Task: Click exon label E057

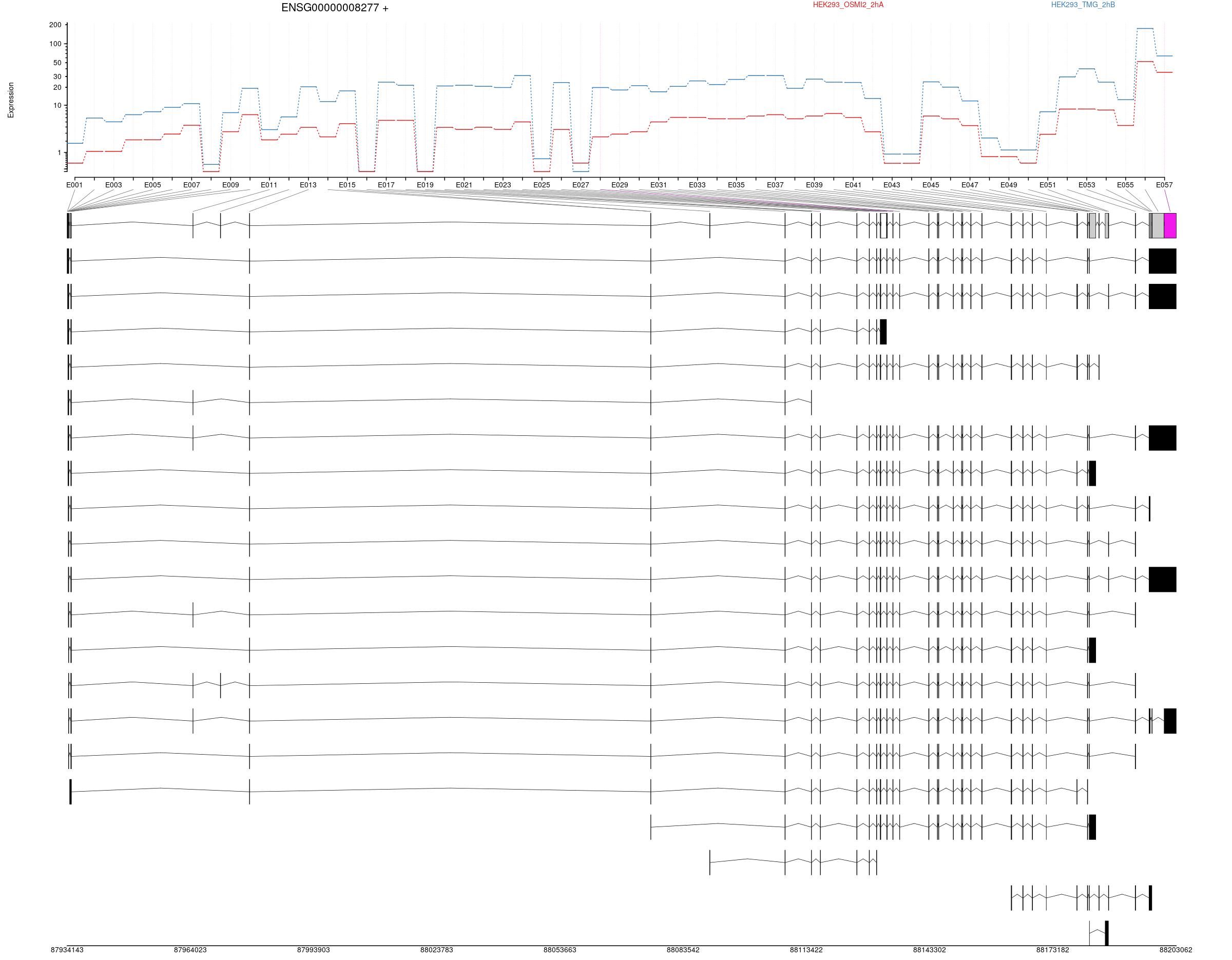Action: pyautogui.click(x=1164, y=185)
